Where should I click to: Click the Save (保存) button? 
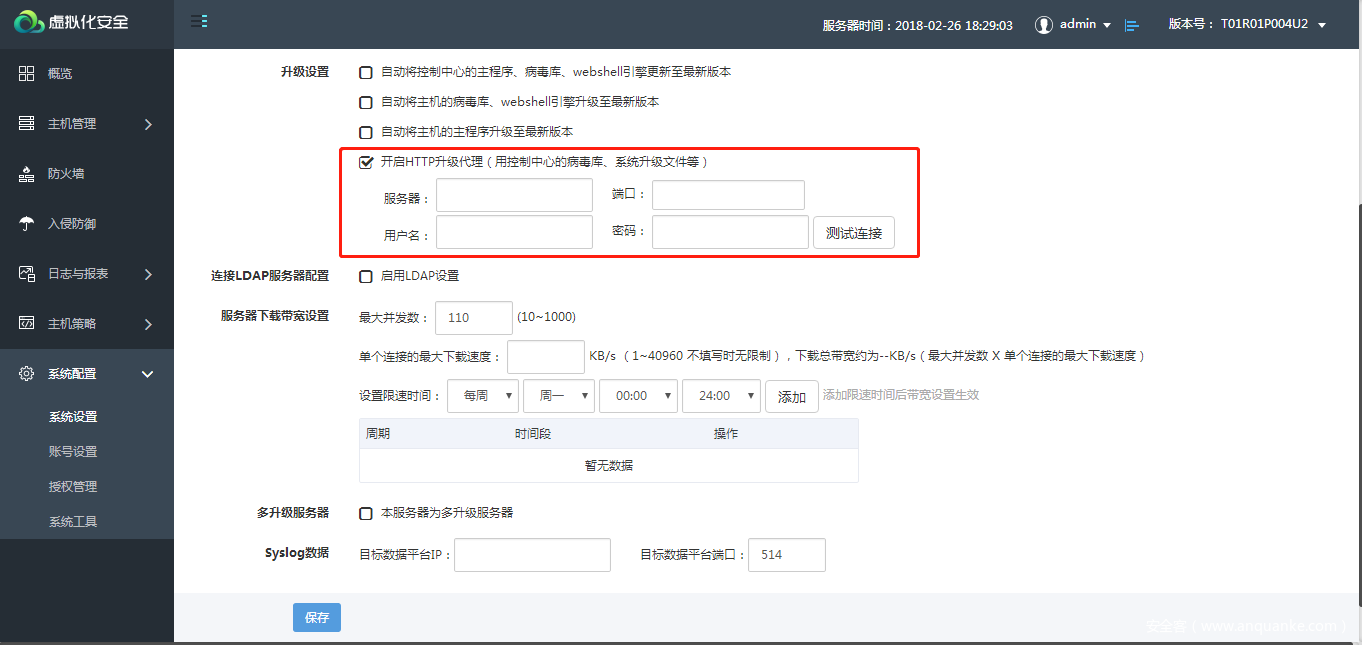[317, 618]
